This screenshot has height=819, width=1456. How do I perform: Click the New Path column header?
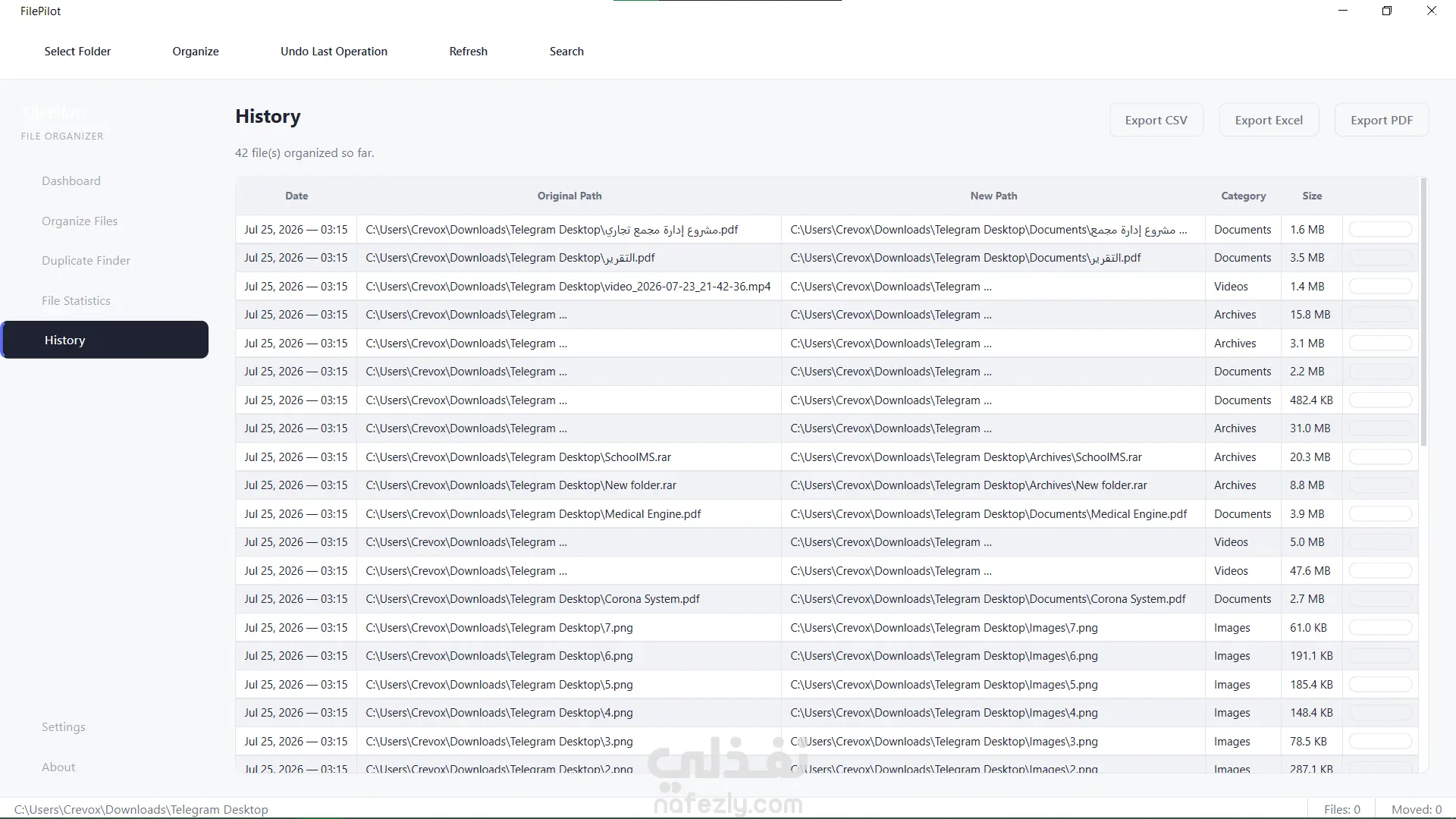click(x=993, y=196)
